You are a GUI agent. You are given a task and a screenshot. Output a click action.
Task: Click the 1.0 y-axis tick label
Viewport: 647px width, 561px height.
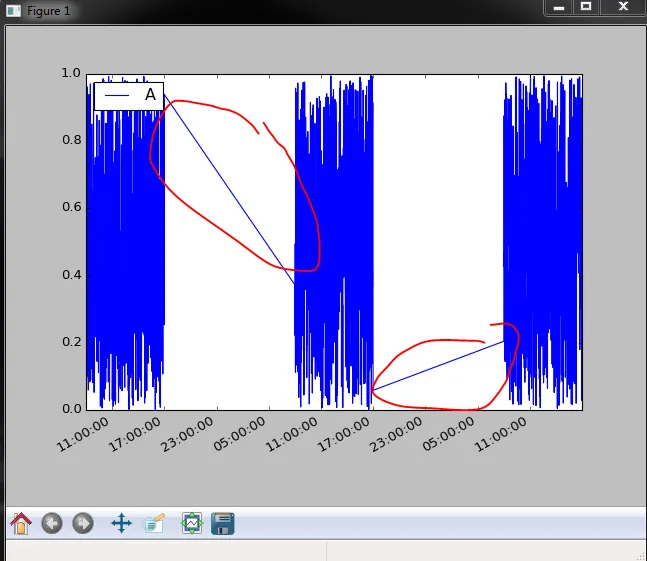point(71,73)
